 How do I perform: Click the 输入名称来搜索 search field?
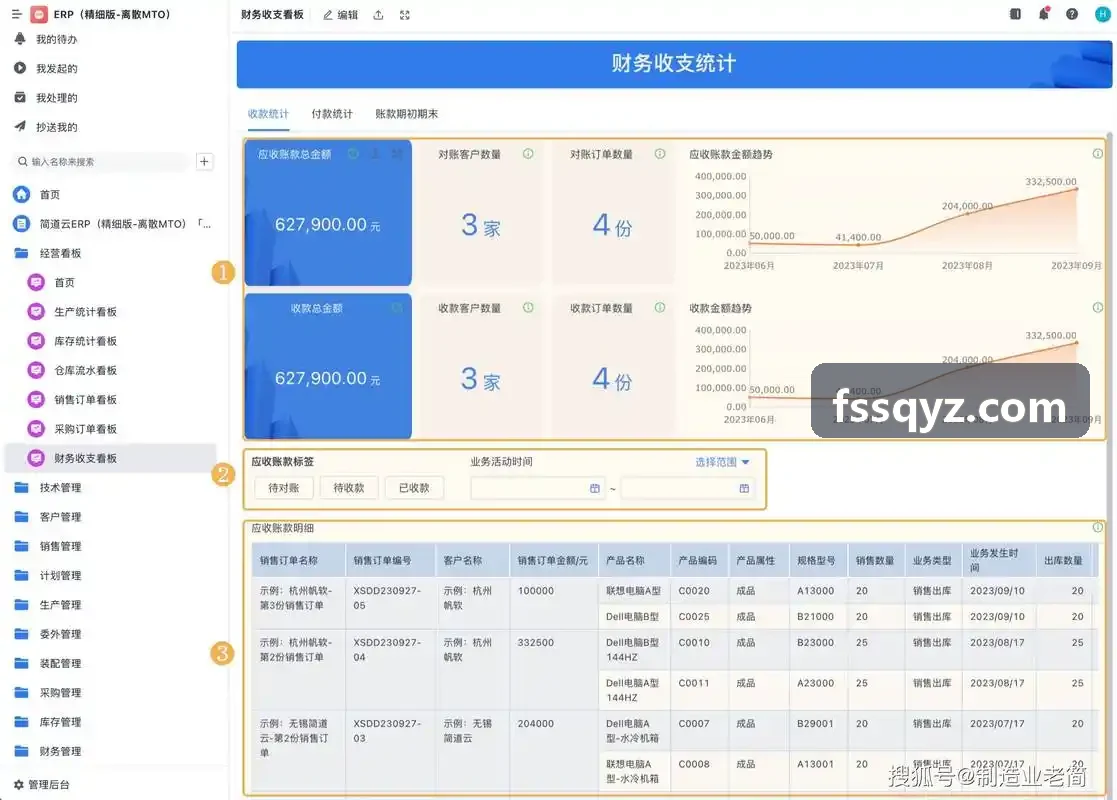(101, 162)
